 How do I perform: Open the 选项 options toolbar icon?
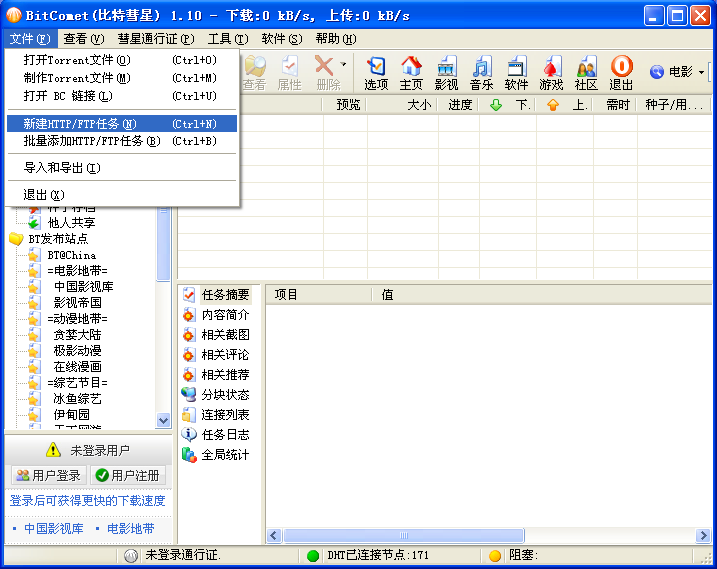tap(376, 73)
